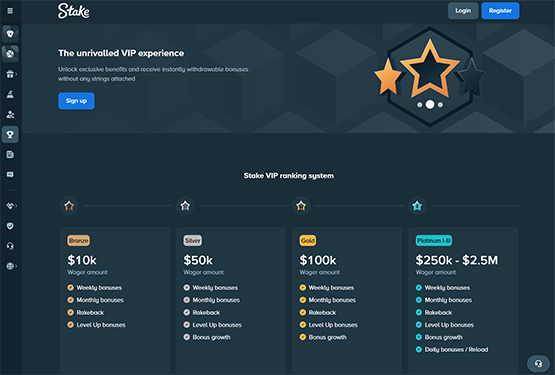The width and height of the screenshot is (555, 375).
Task: Click the Stake logo
Action: [74, 11]
